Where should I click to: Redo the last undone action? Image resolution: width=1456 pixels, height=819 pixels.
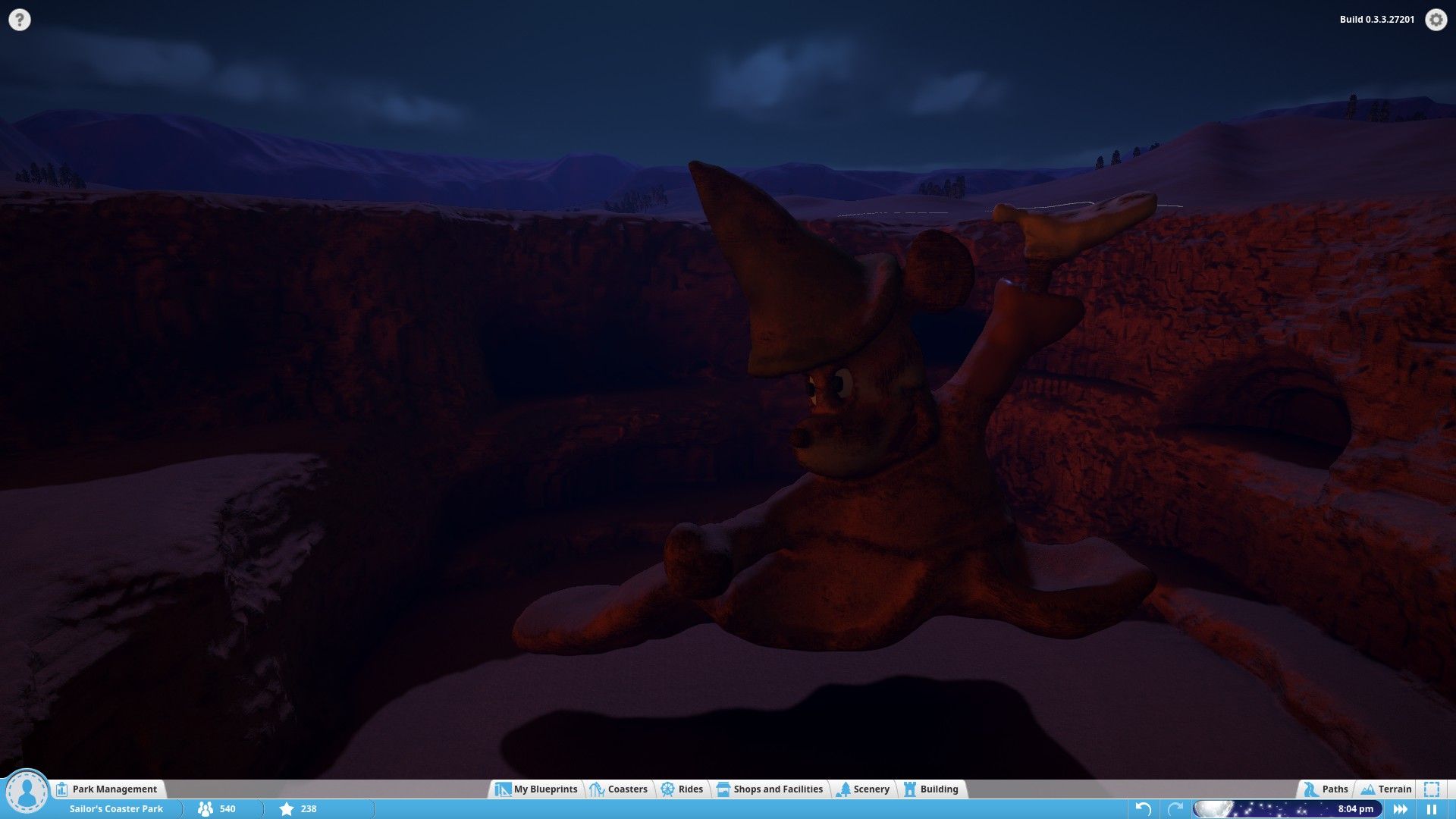point(1175,809)
